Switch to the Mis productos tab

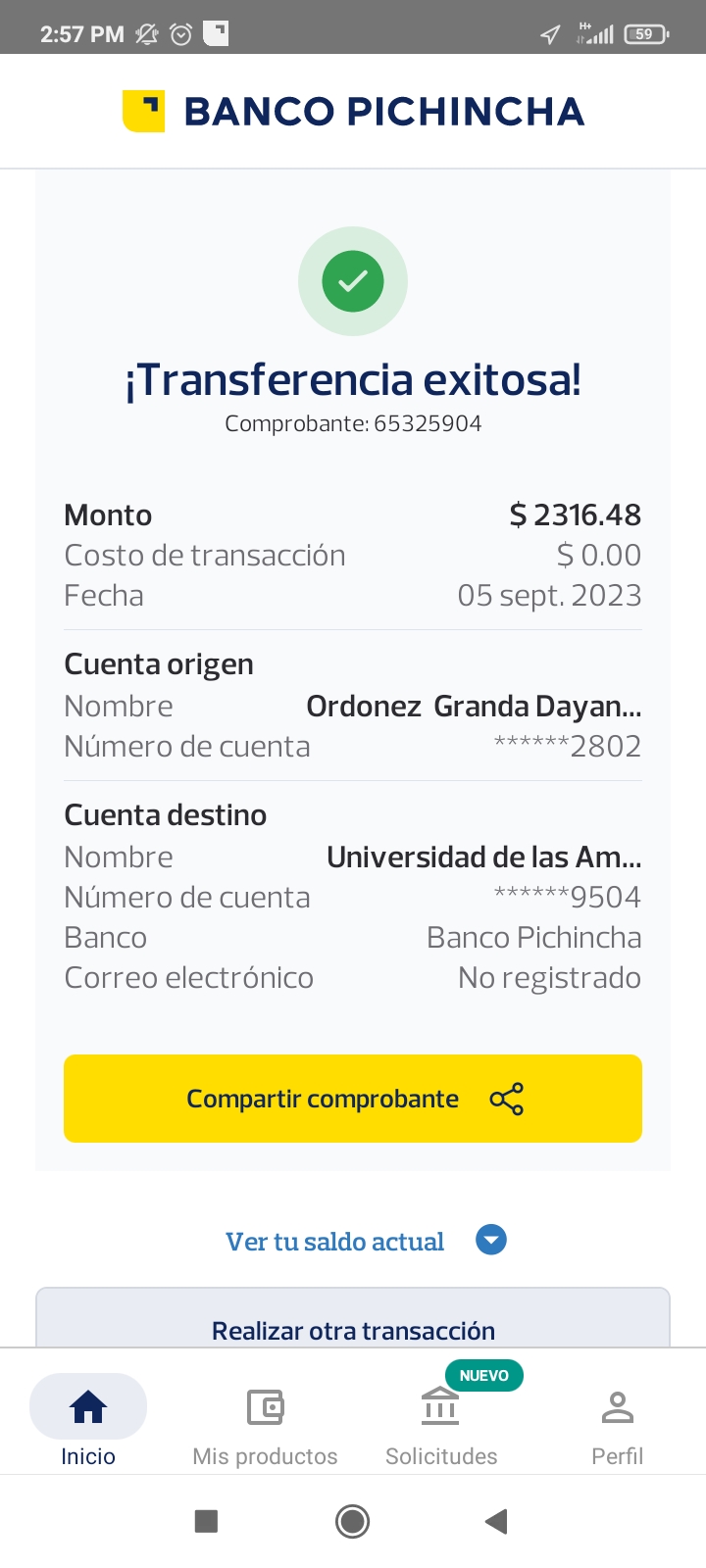pyautogui.click(x=265, y=1456)
